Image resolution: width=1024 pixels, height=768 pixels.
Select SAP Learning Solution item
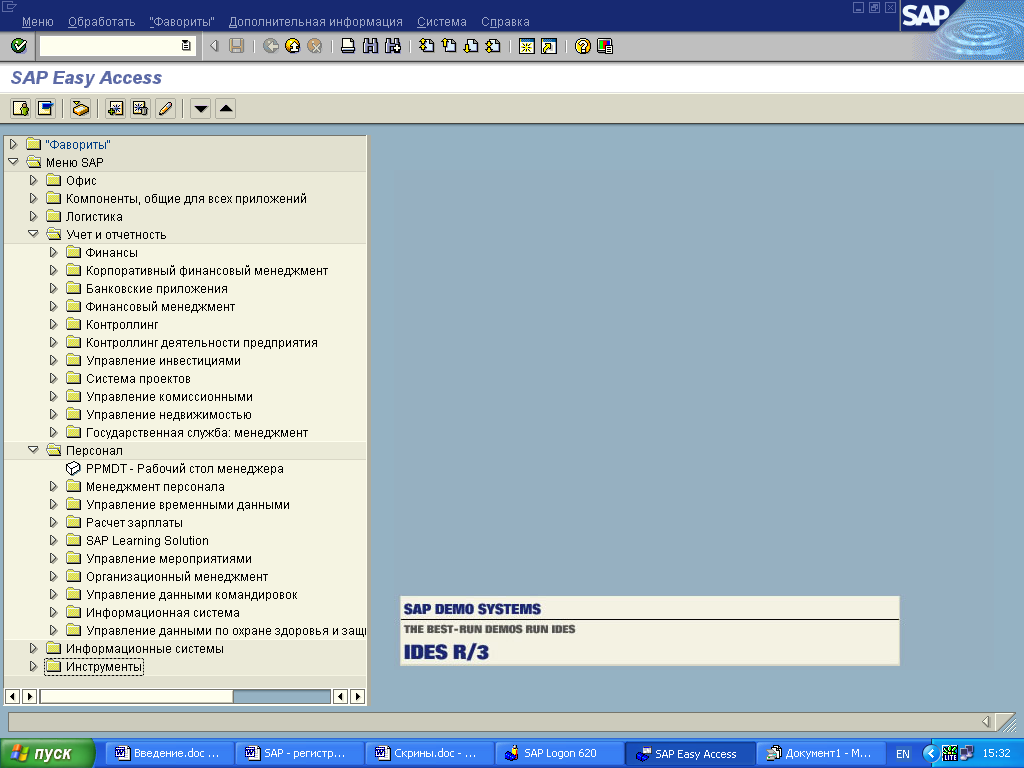(x=148, y=541)
